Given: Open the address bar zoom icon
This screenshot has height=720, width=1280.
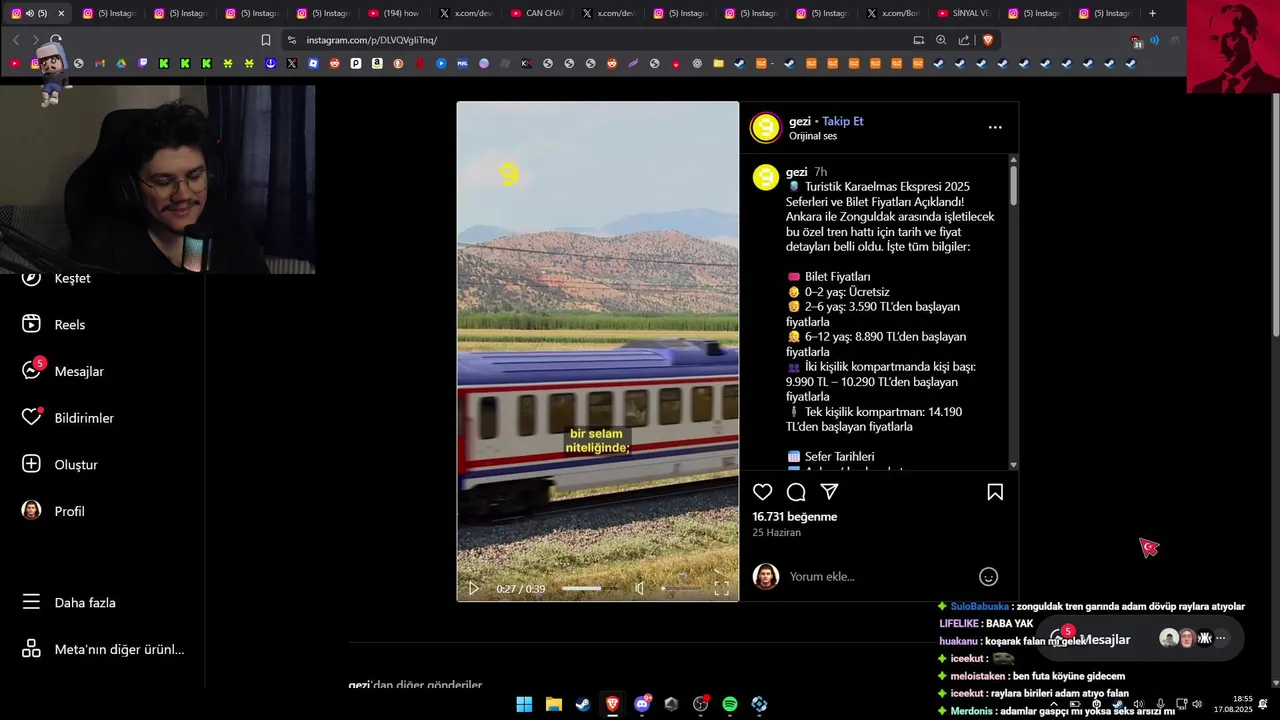Looking at the screenshot, I should pos(941,40).
